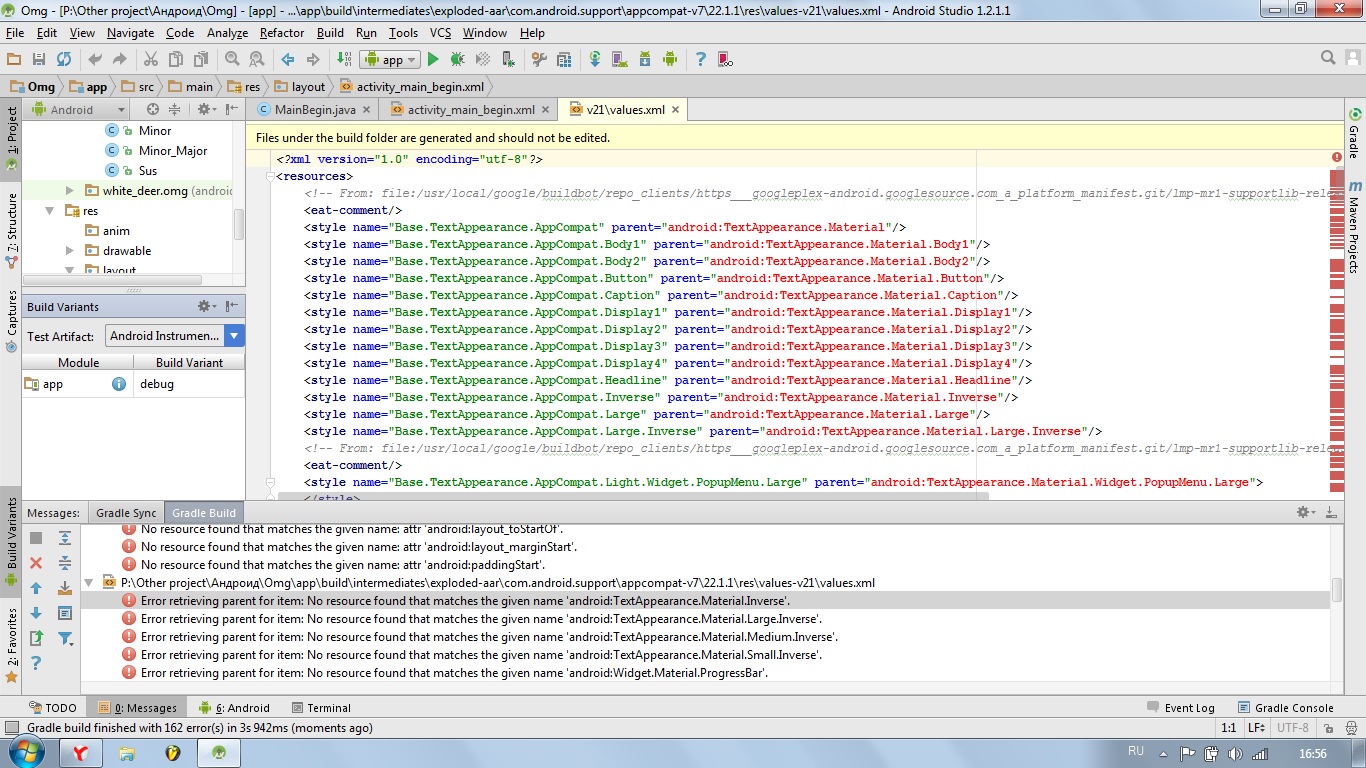Open the Test Artifact combo box
The image size is (1366, 768).
(x=175, y=336)
